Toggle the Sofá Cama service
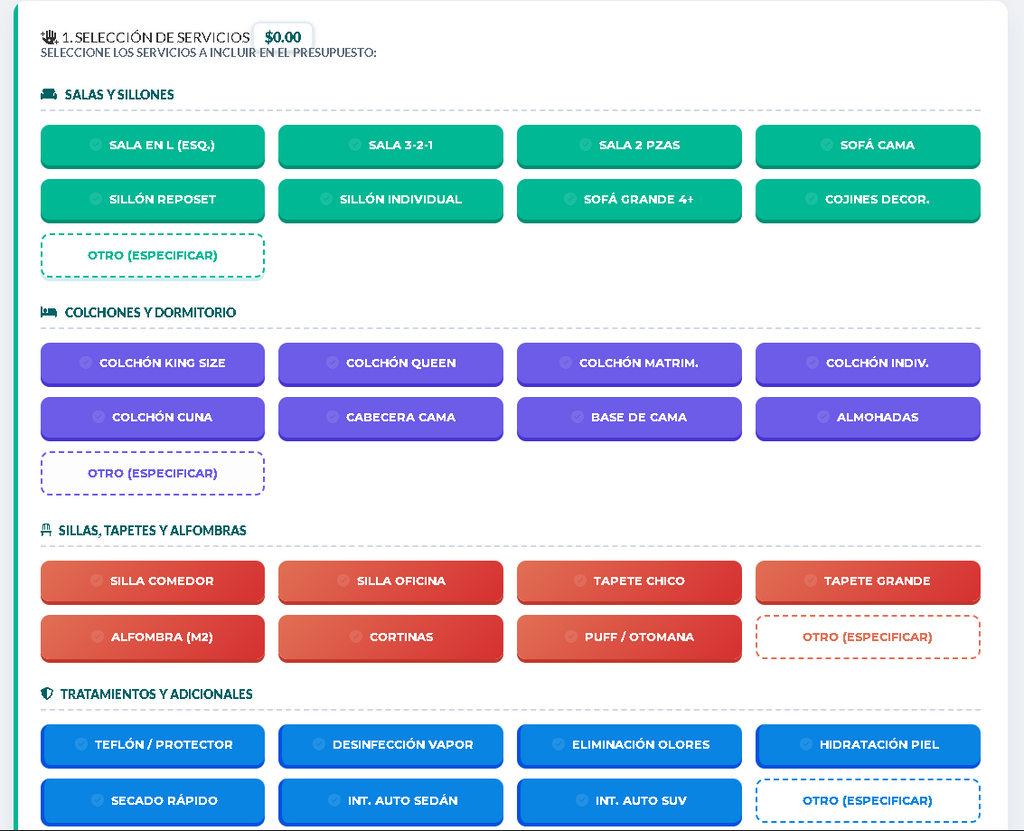Viewport: 1024px width, 831px height. (867, 146)
